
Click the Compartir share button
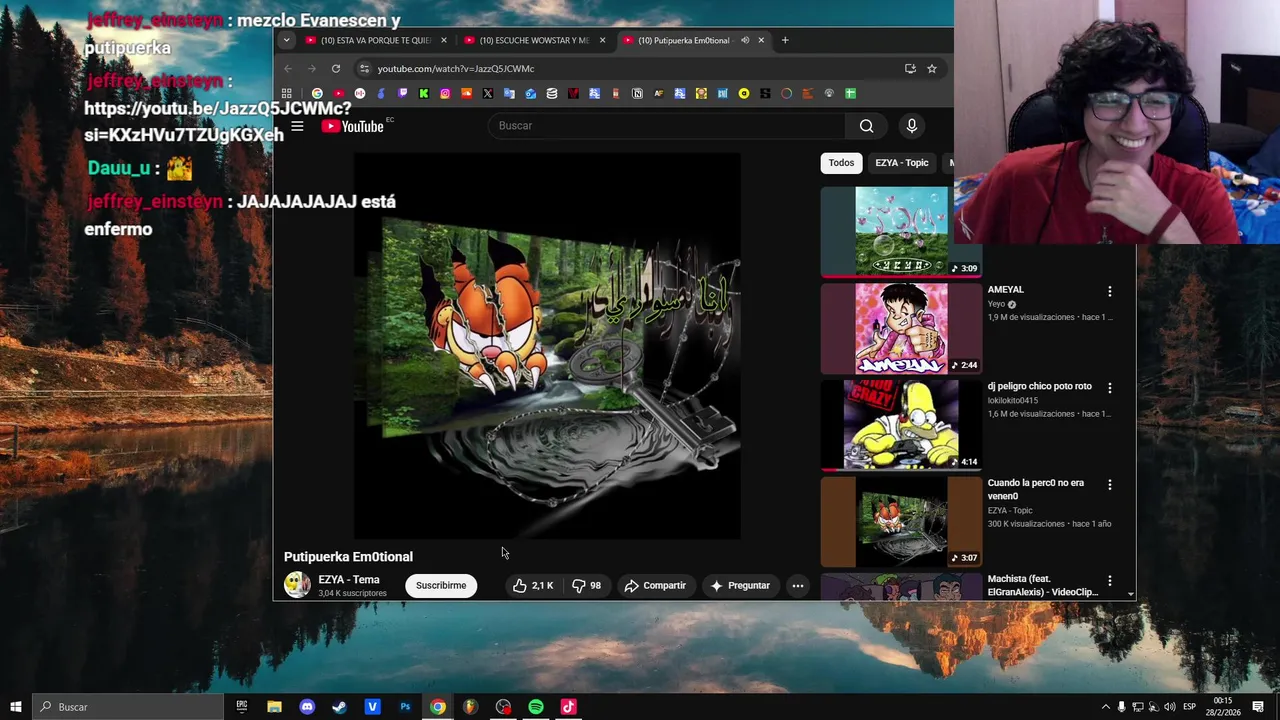(655, 586)
